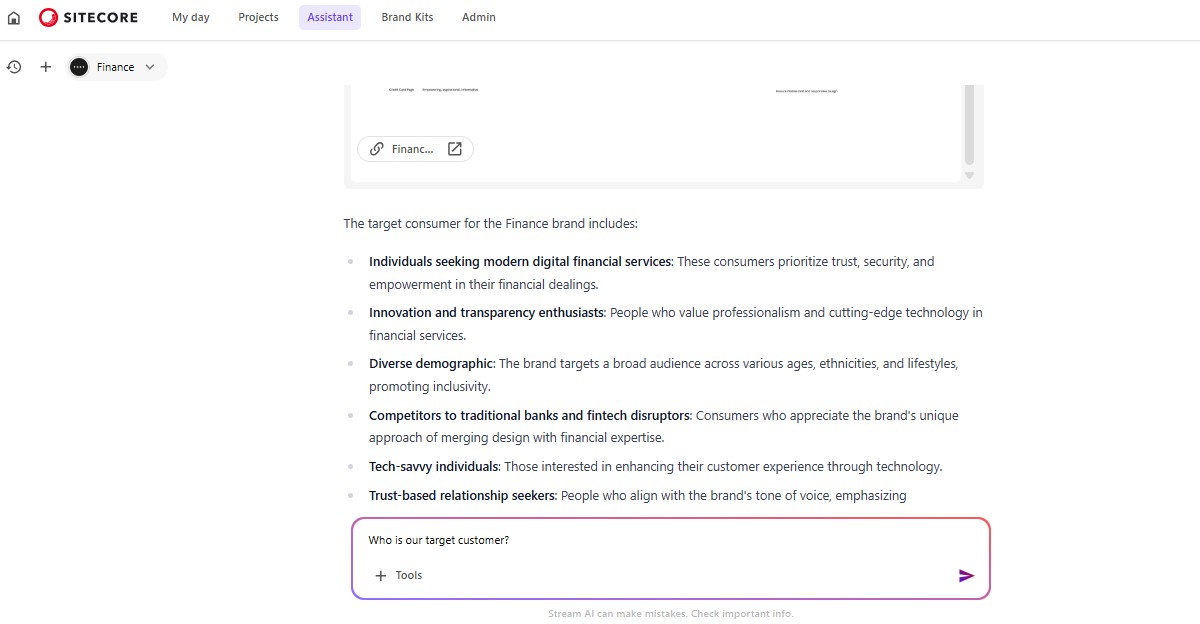
Task: Click the Sitecore logo
Action: tap(89, 17)
